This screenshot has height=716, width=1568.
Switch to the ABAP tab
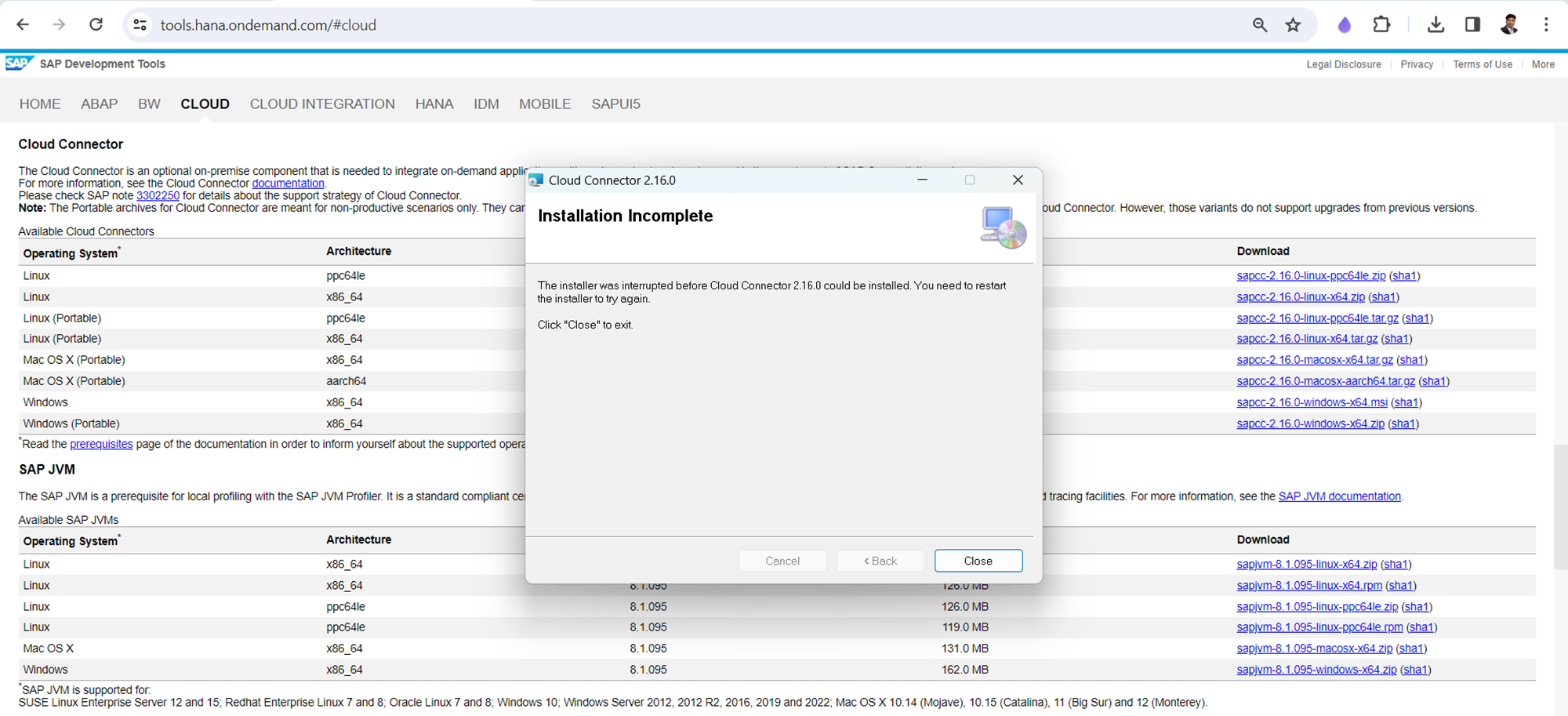coord(99,104)
